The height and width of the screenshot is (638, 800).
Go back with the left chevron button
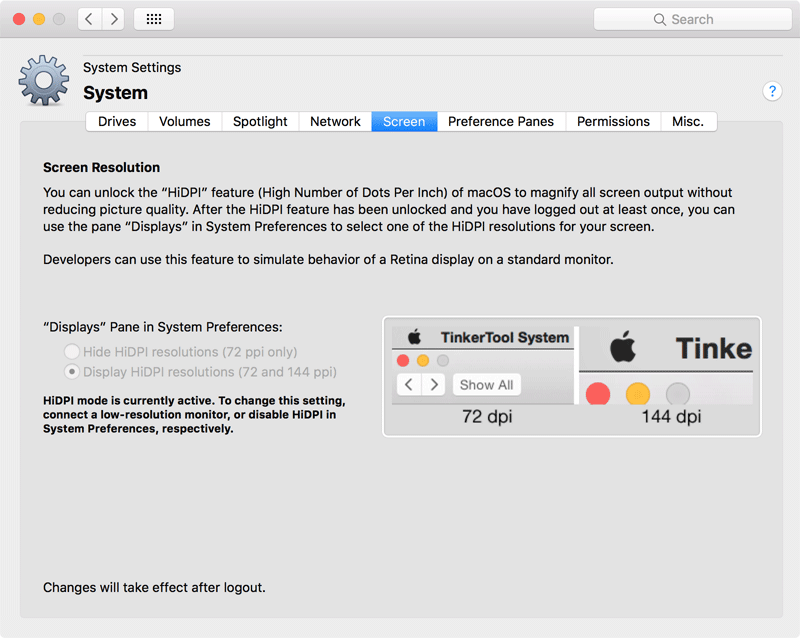coord(90,19)
